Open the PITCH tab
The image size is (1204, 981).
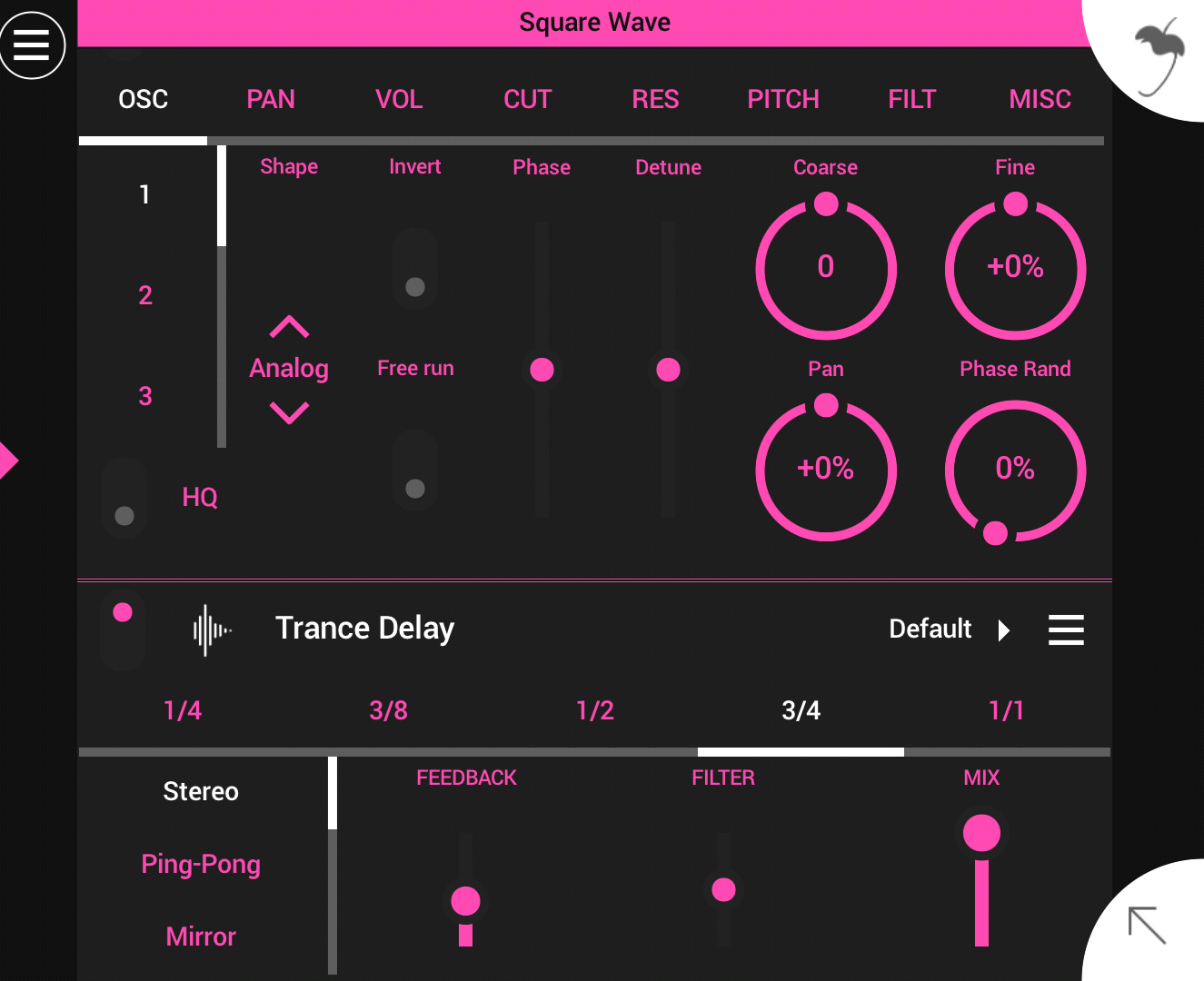pos(783,99)
